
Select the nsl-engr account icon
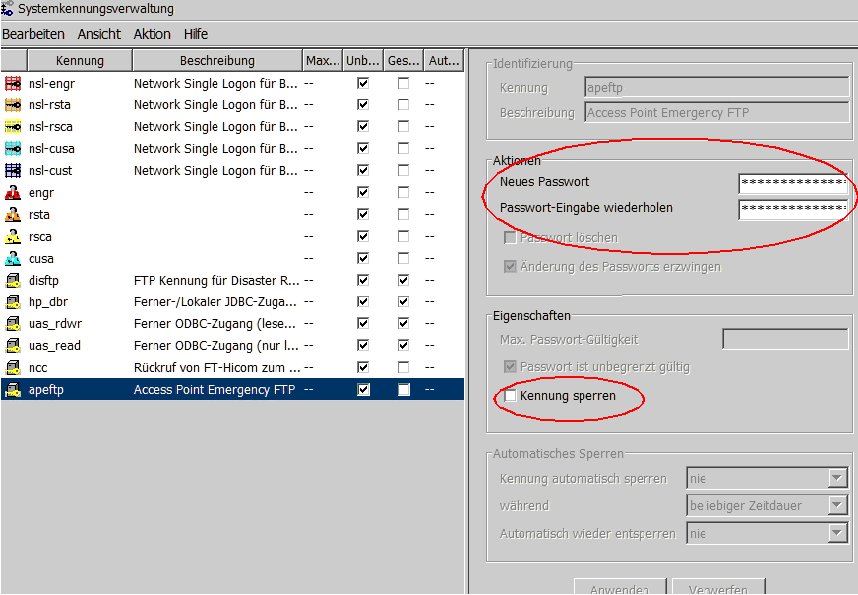point(13,83)
